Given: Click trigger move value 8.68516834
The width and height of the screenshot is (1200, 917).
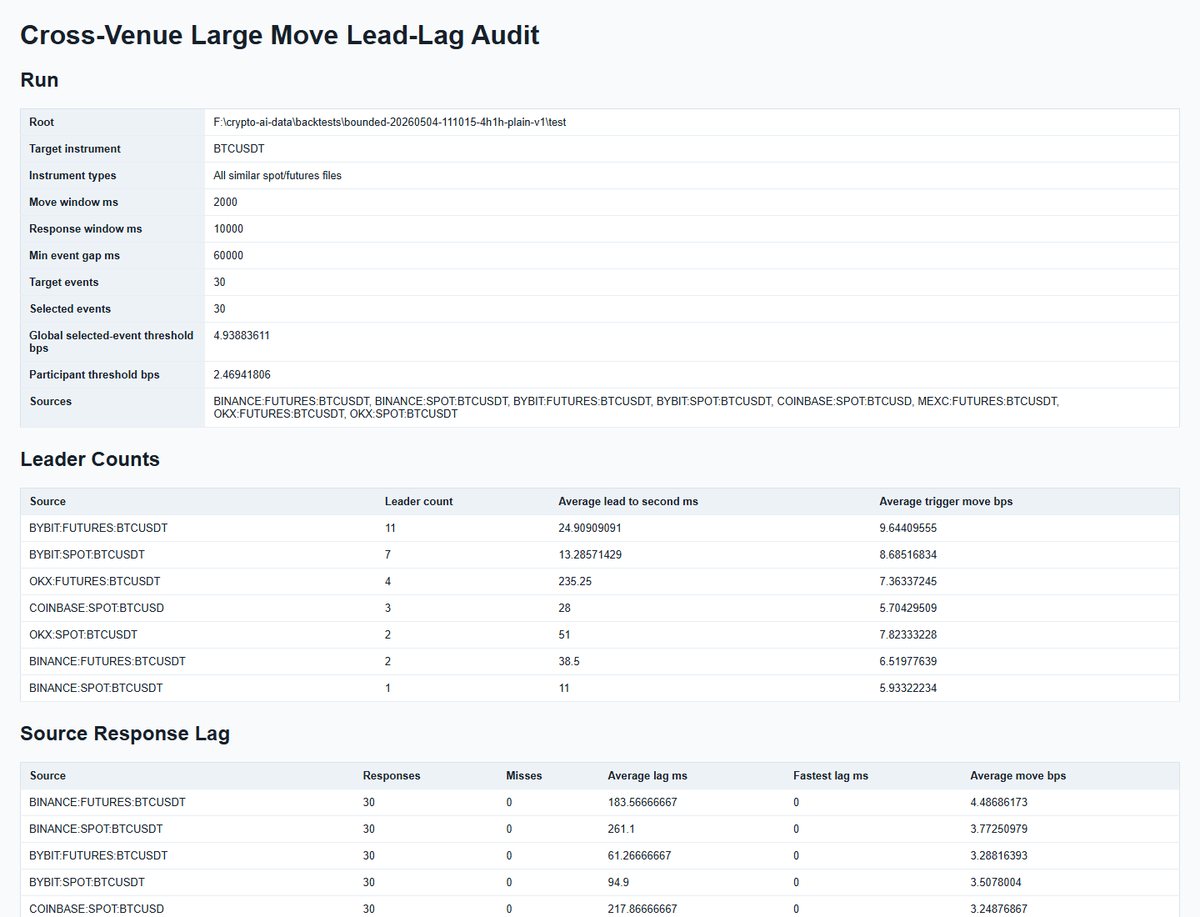Looking at the screenshot, I should click(x=908, y=554).
